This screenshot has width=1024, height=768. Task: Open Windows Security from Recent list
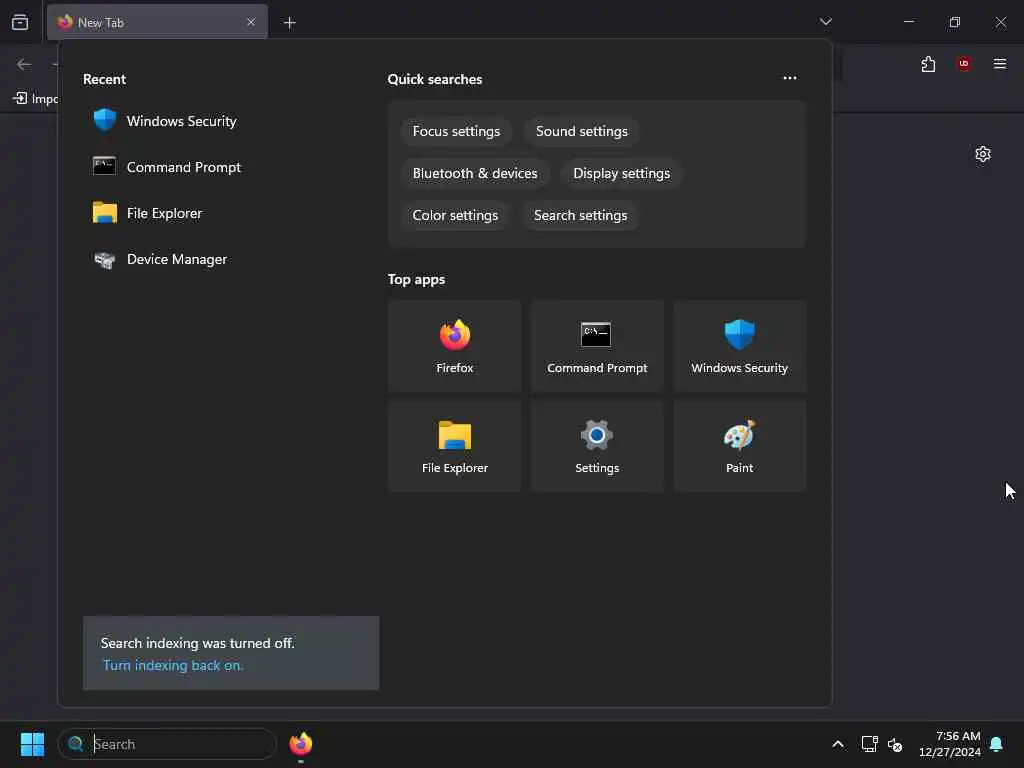[165, 121]
